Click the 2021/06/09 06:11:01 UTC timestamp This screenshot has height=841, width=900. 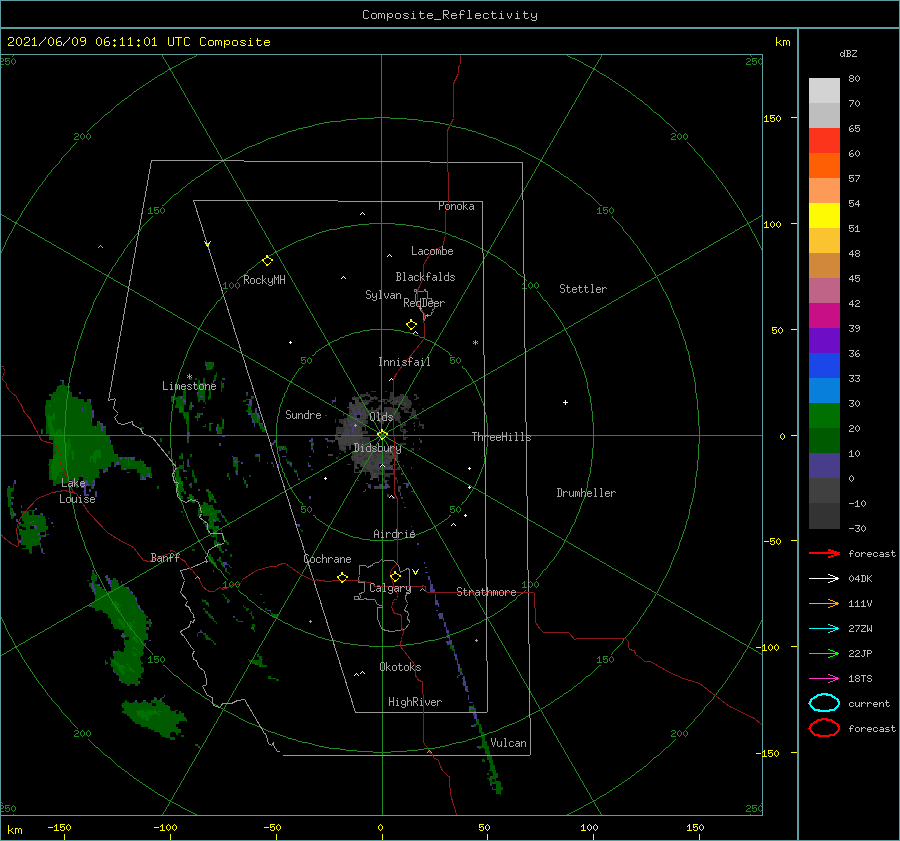(x=98, y=42)
